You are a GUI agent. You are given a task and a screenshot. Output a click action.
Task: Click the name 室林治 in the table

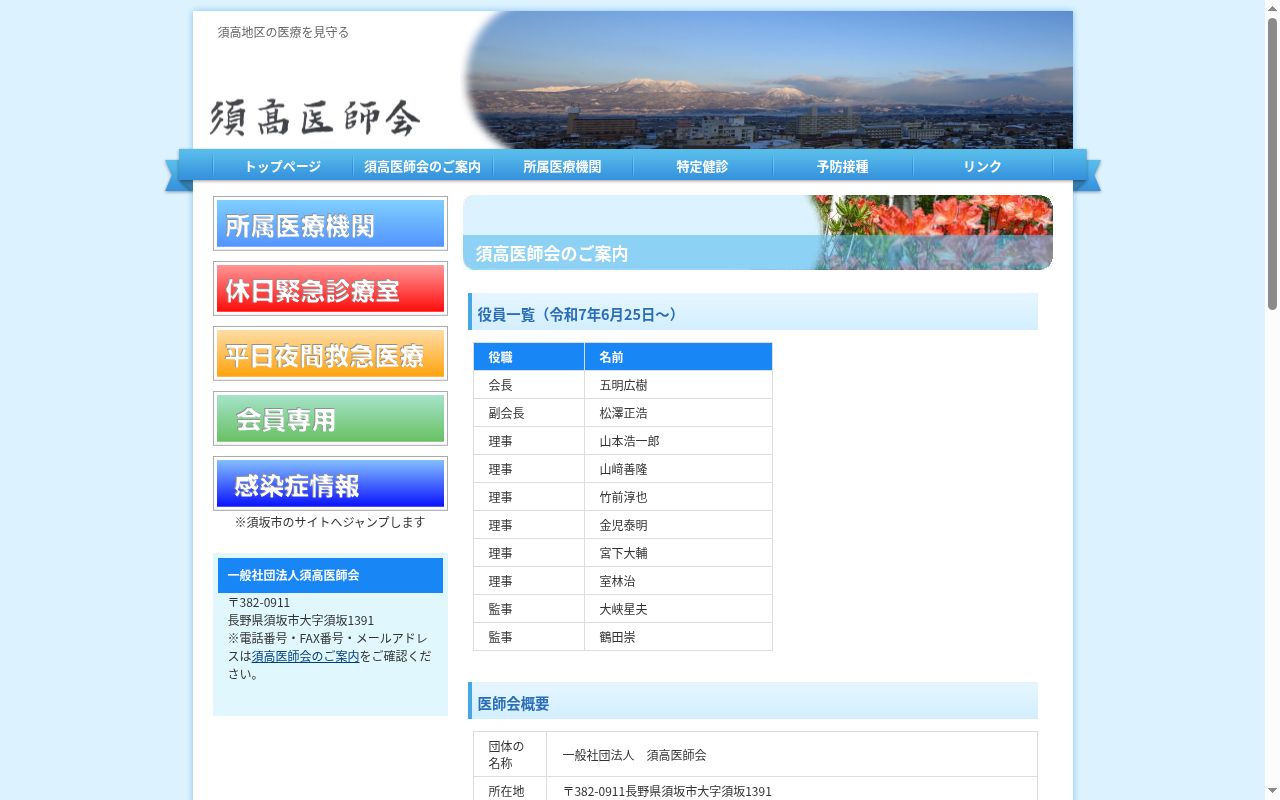tap(618, 581)
